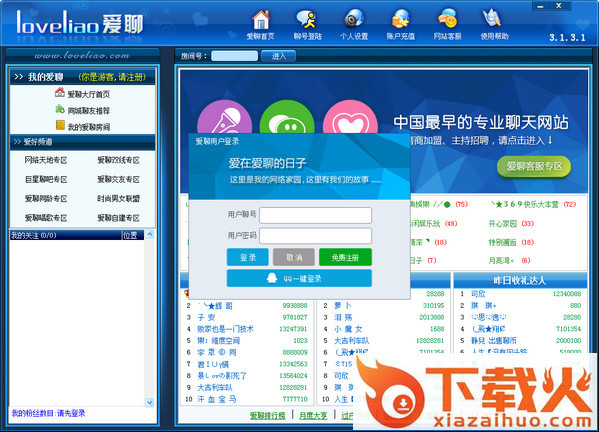Open 时尚男女联盟 channel
This screenshot has width=599, height=432.
[x=118, y=199]
